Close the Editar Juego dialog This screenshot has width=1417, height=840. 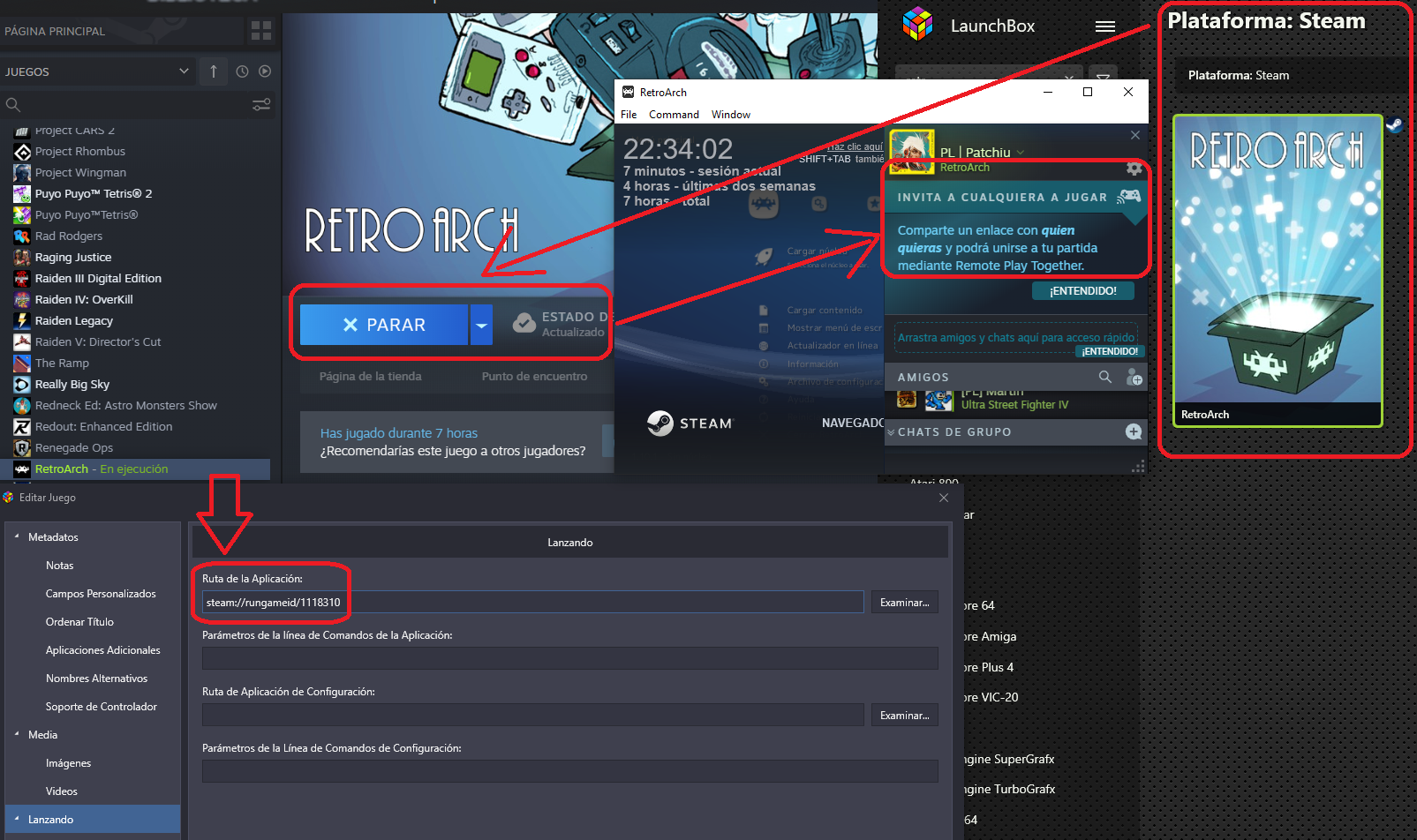[944, 498]
